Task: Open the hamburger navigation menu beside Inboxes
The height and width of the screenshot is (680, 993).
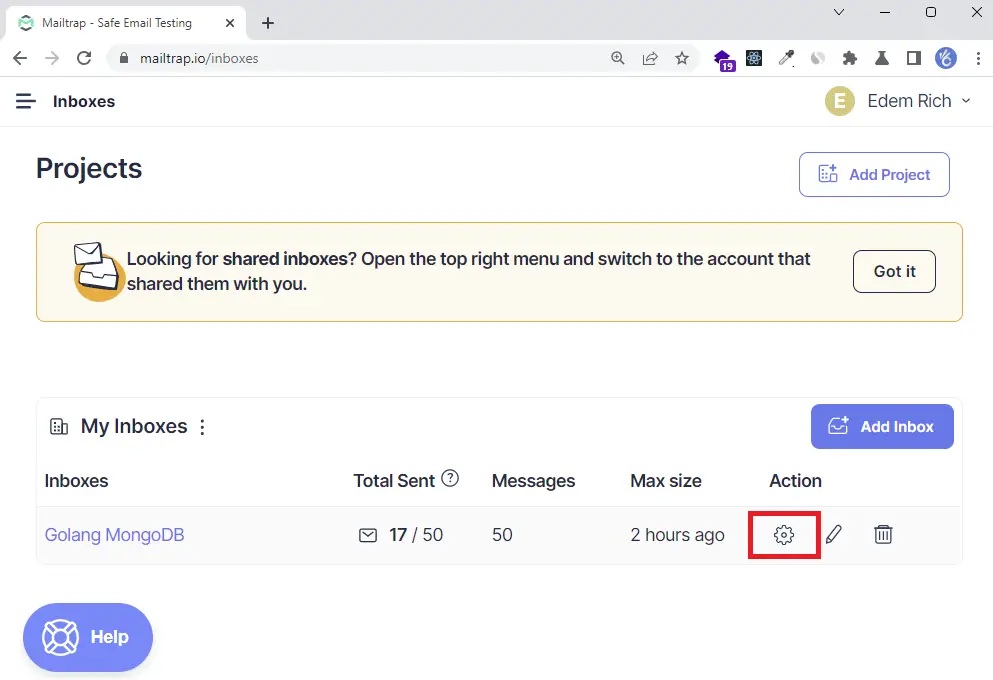Action: tap(25, 100)
